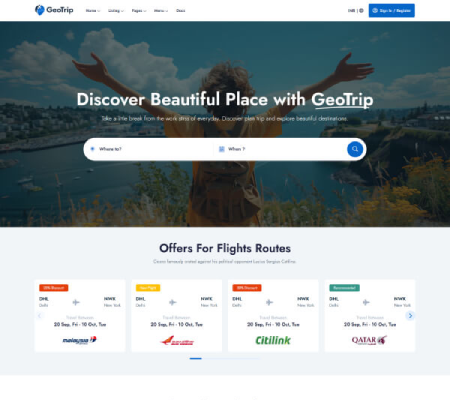Click the When? date field
Screen dimensions: 450x400
point(280,149)
